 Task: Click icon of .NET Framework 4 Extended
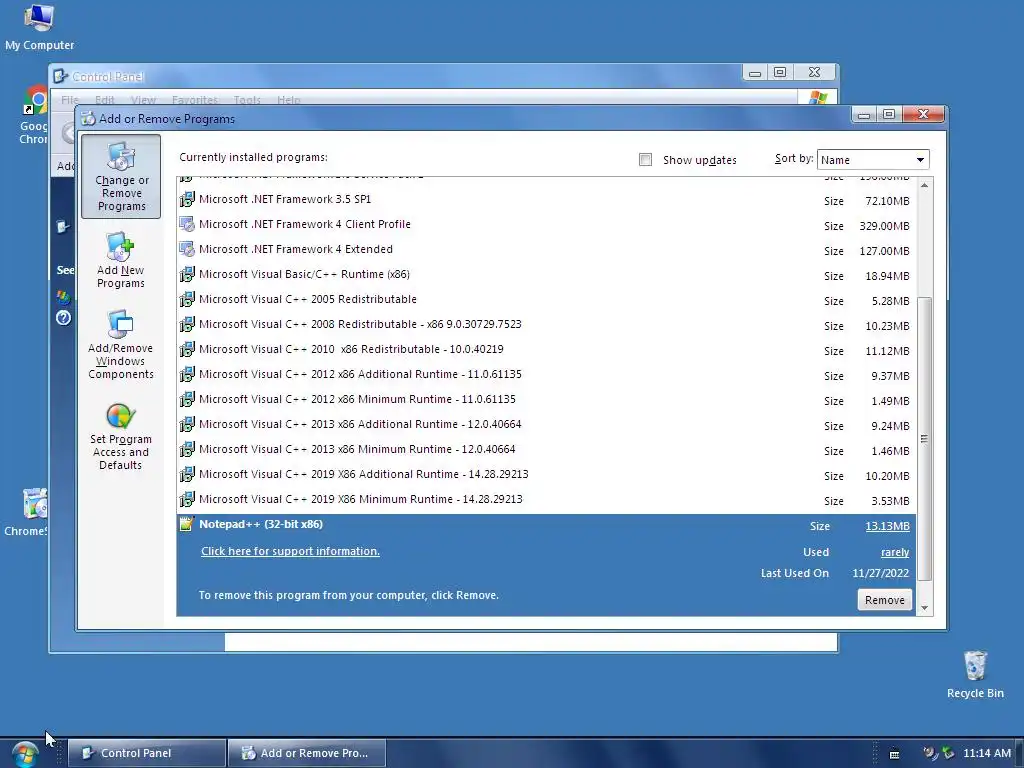[187, 249]
